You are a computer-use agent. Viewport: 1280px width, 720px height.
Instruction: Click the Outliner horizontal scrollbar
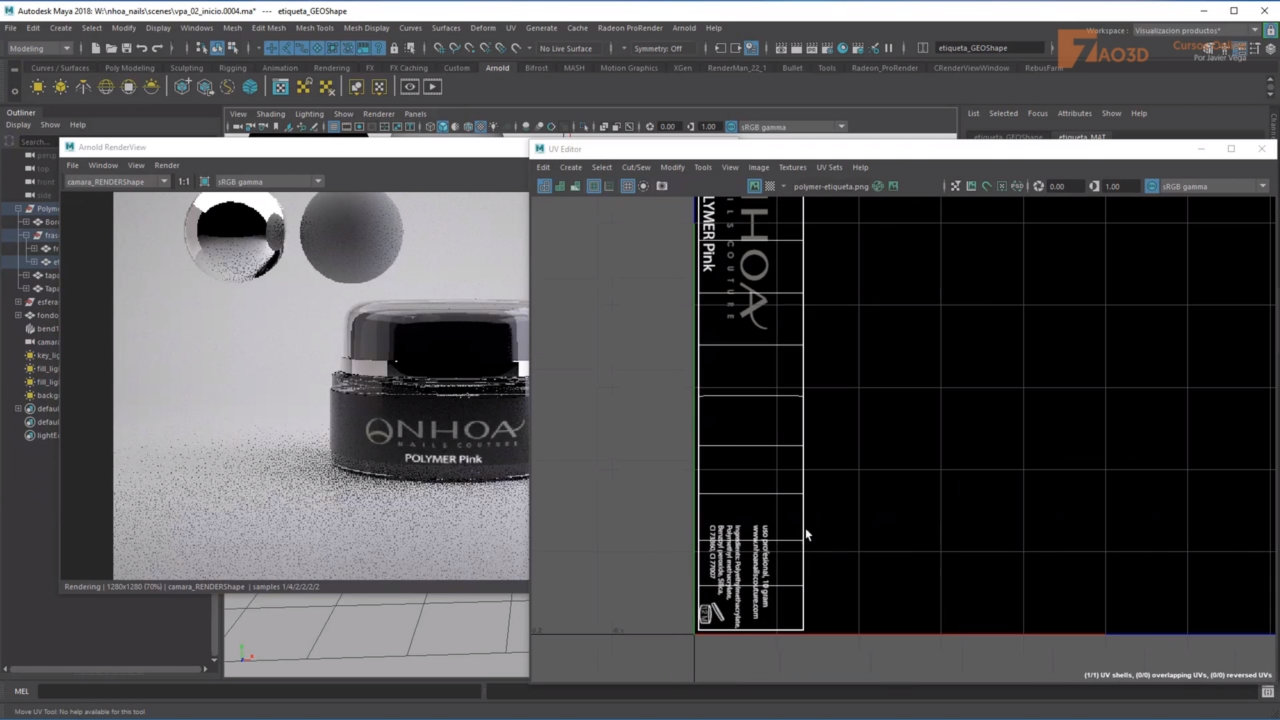point(105,668)
